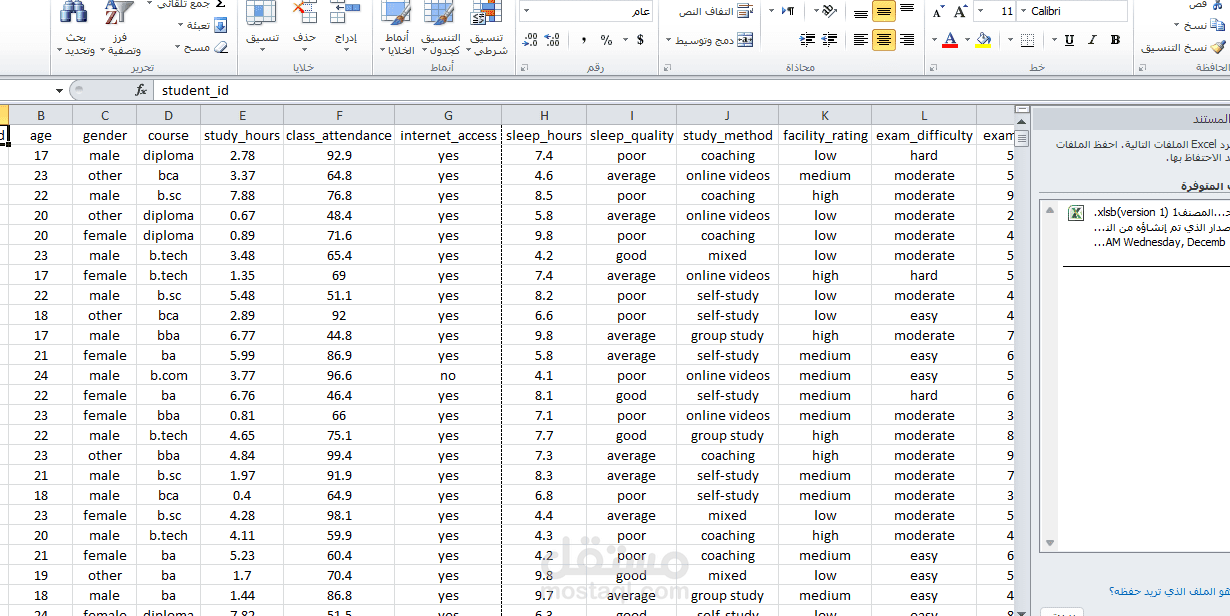Toggle align text left
Image resolution: width=1230 pixels, height=616 pixels.
click(861, 40)
